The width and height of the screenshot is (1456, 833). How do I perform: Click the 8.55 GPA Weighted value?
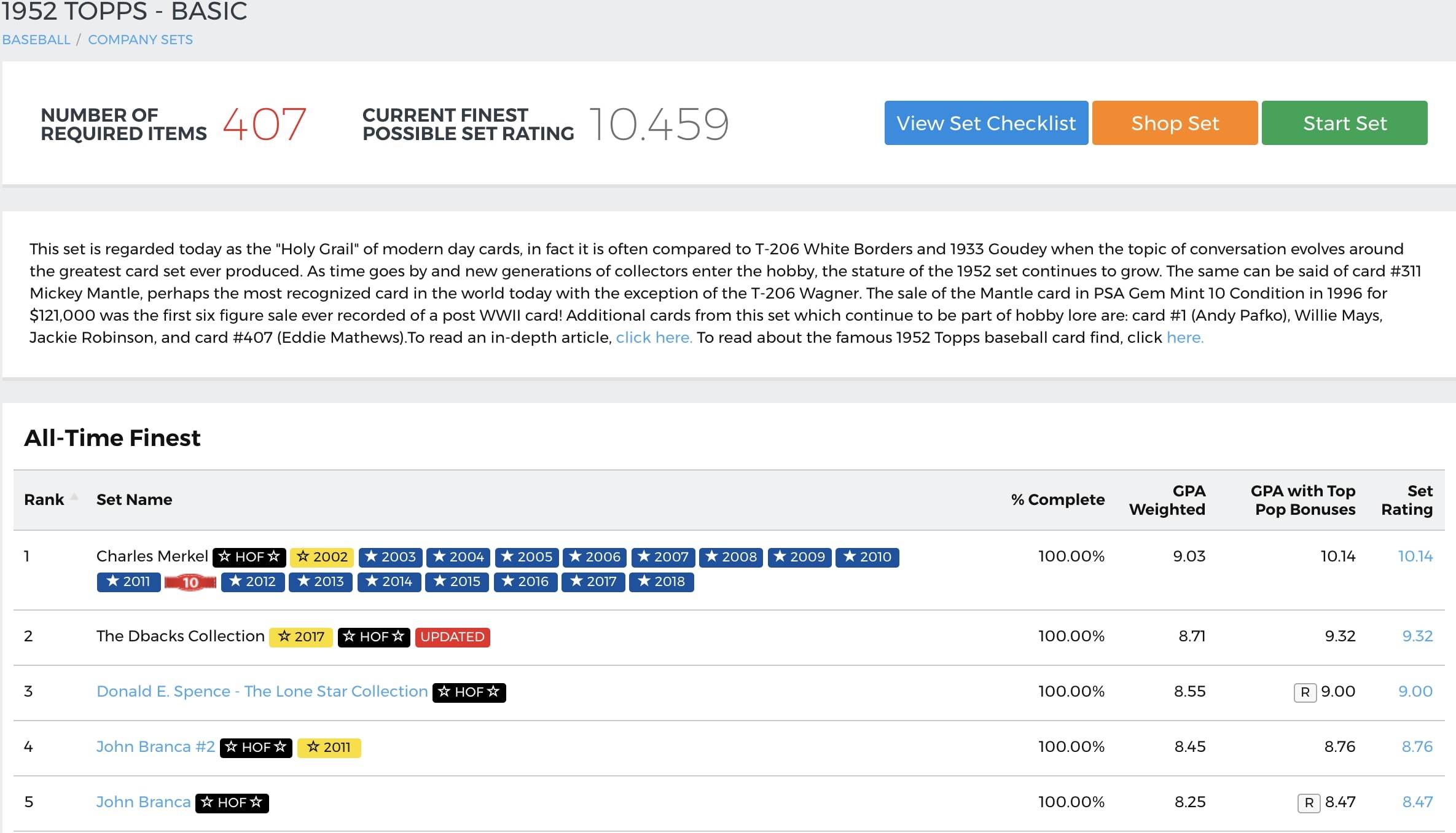[x=1189, y=691]
